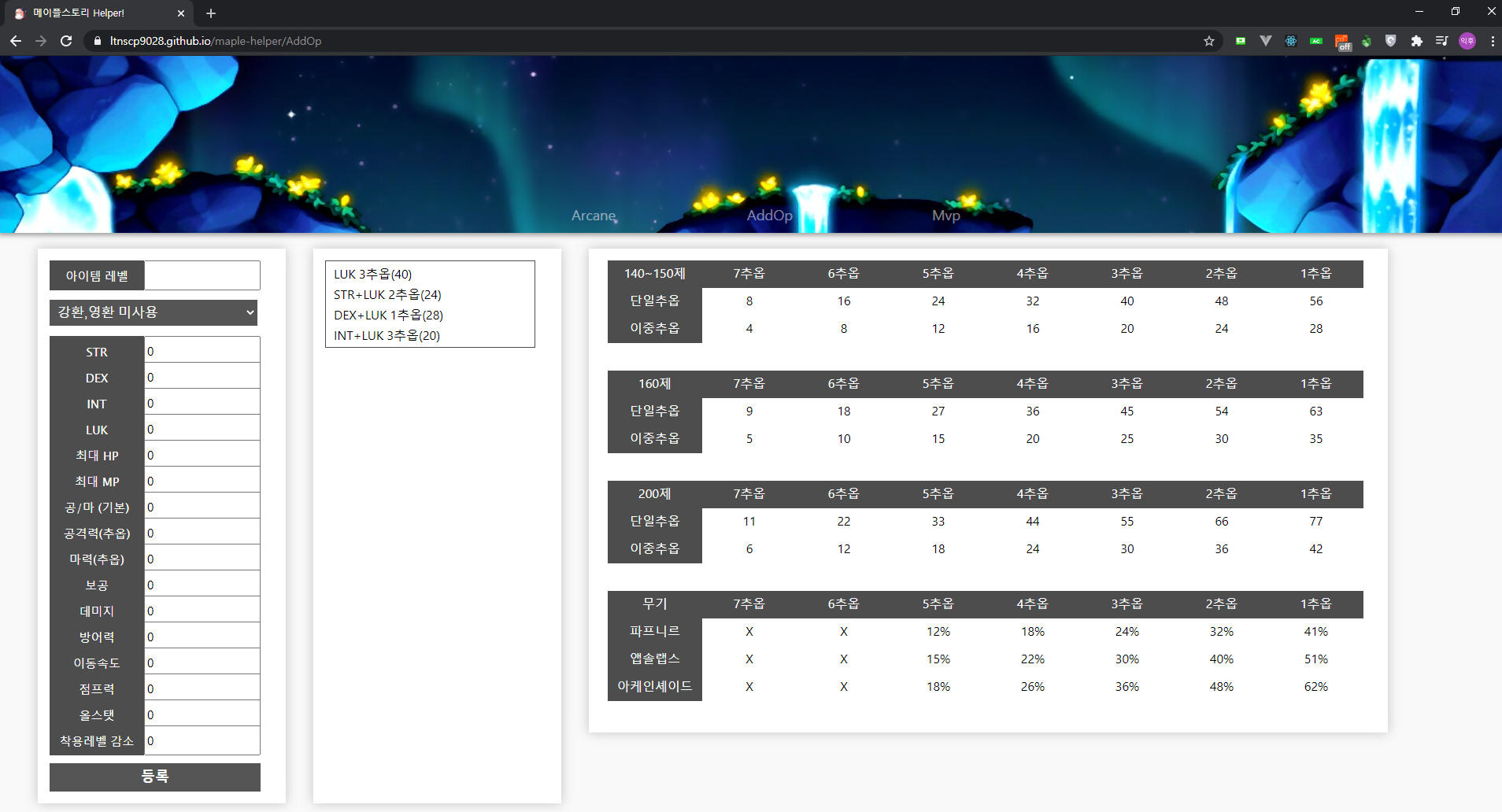Image resolution: width=1502 pixels, height=812 pixels.
Task: Open the Vue devtools extension
Action: pos(1266,41)
